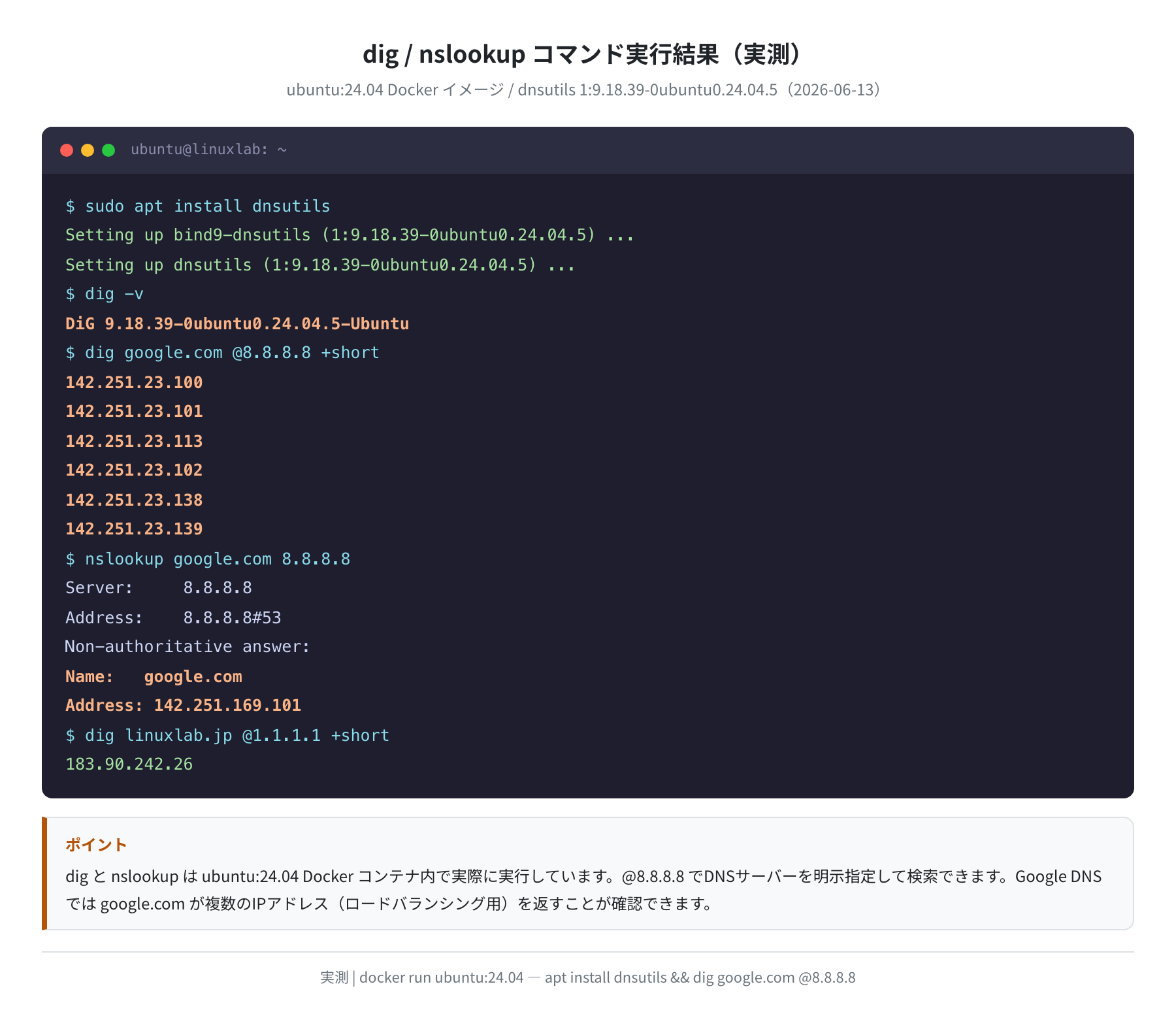Click IP address 142.251.23.139
This screenshot has height=1014, width=1176.
pyautogui.click(x=134, y=529)
